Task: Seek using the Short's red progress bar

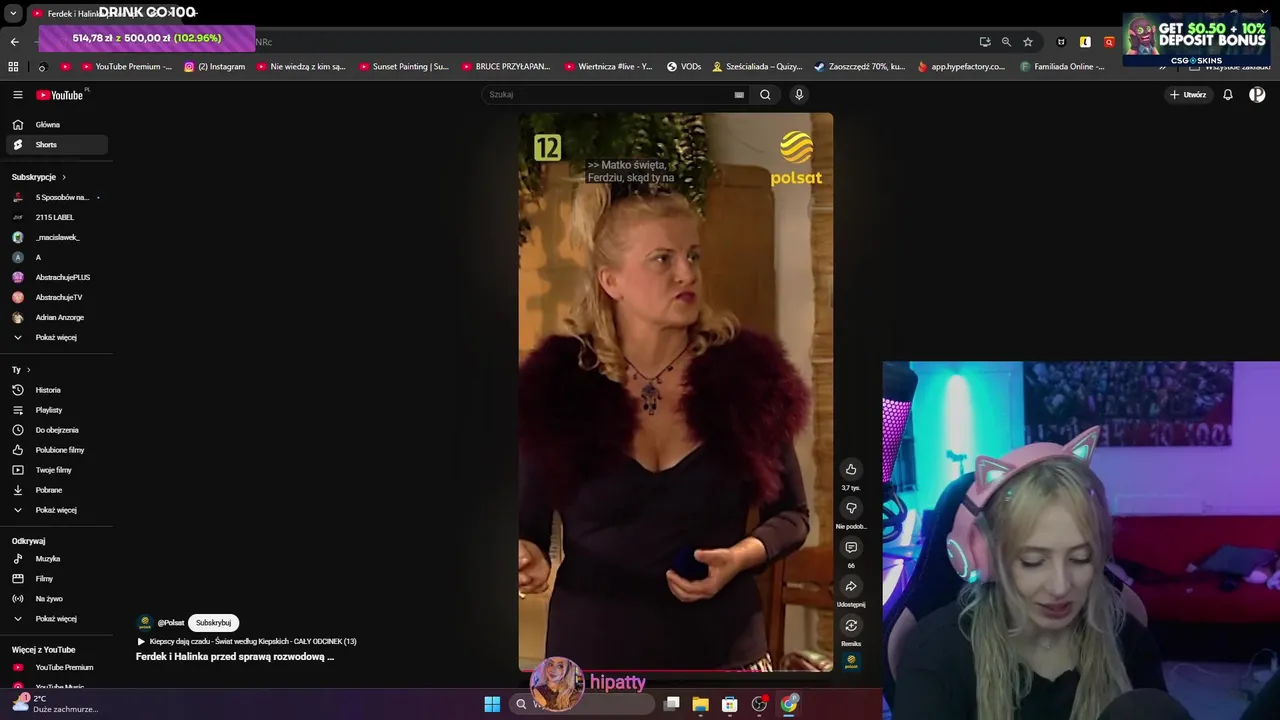Action: coord(675,670)
